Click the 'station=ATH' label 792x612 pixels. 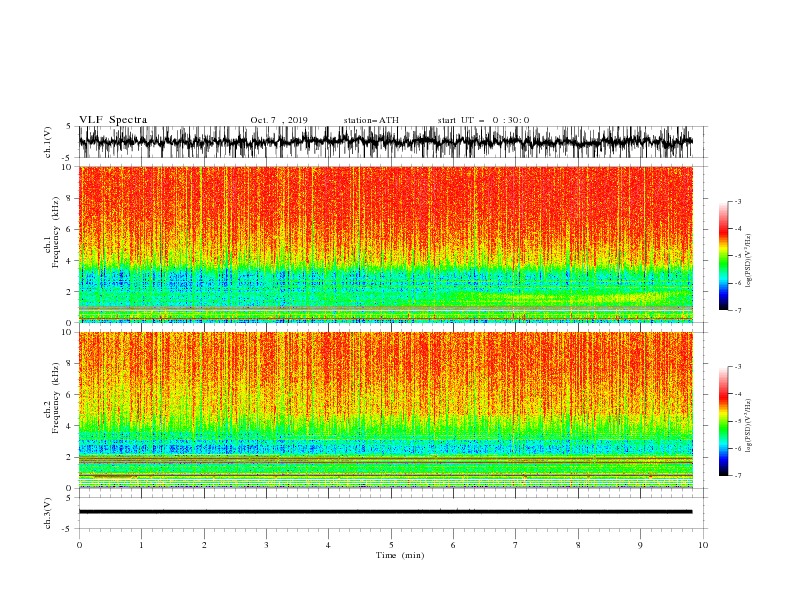click(x=371, y=120)
